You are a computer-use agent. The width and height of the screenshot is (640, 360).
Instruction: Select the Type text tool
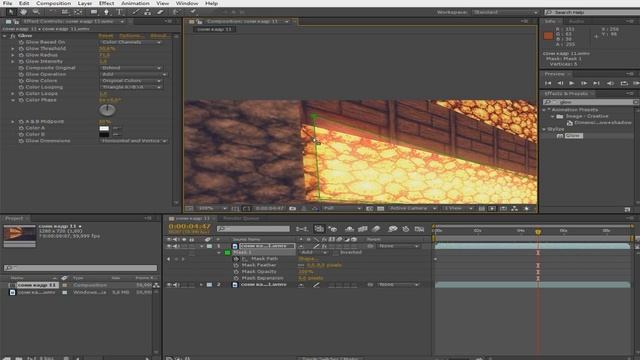pos(120,12)
